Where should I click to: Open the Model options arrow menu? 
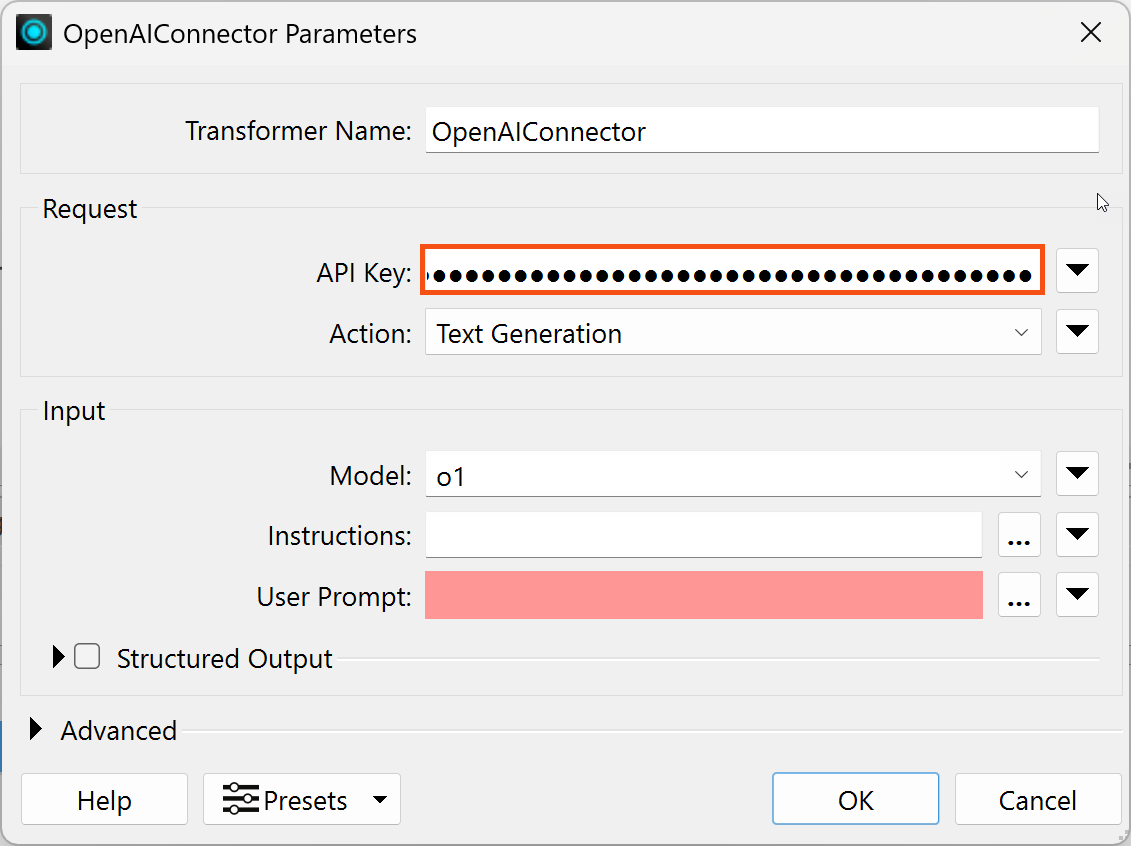click(1077, 474)
